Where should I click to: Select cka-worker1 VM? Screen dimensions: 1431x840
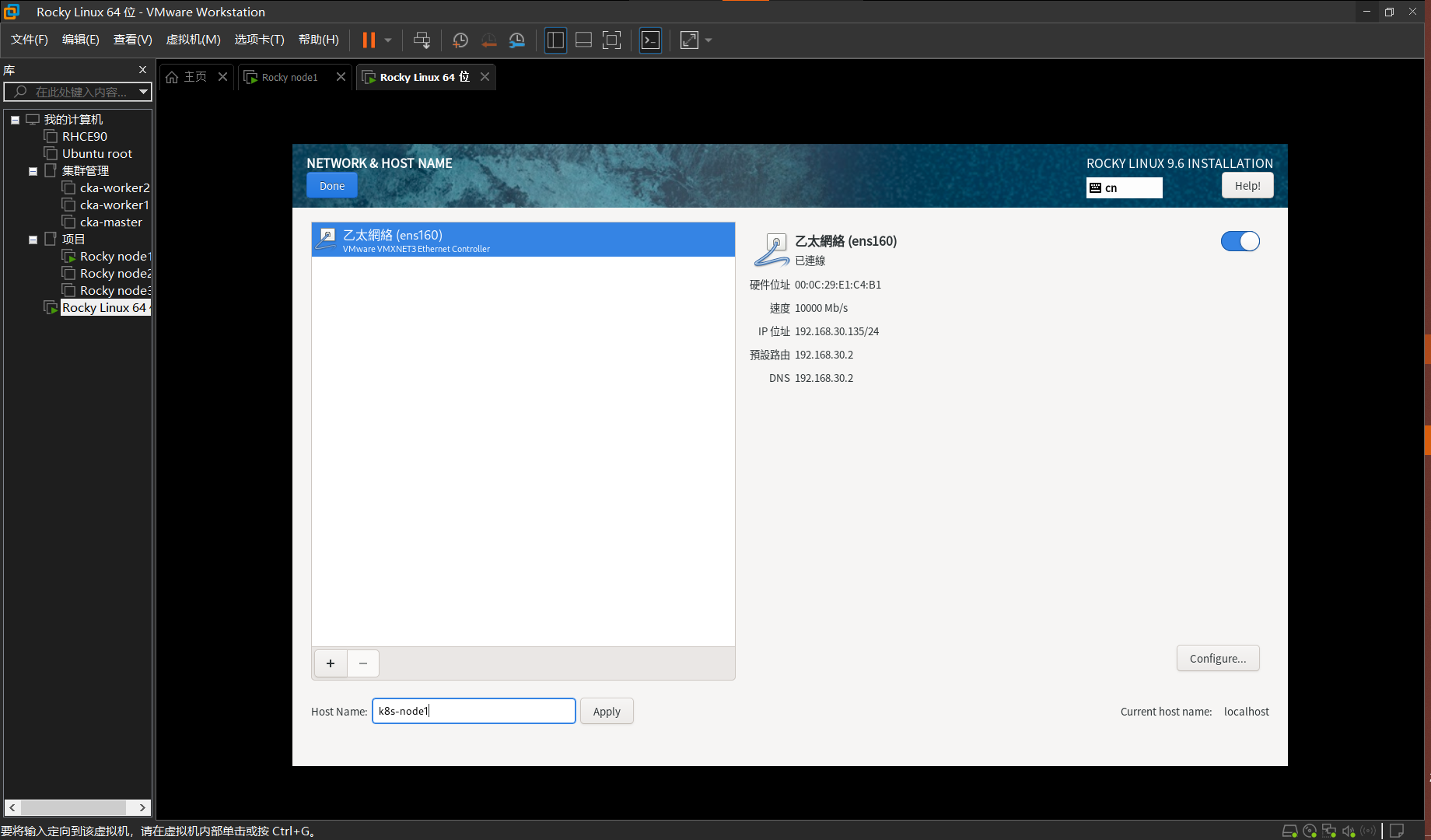[x=114, y=205]
